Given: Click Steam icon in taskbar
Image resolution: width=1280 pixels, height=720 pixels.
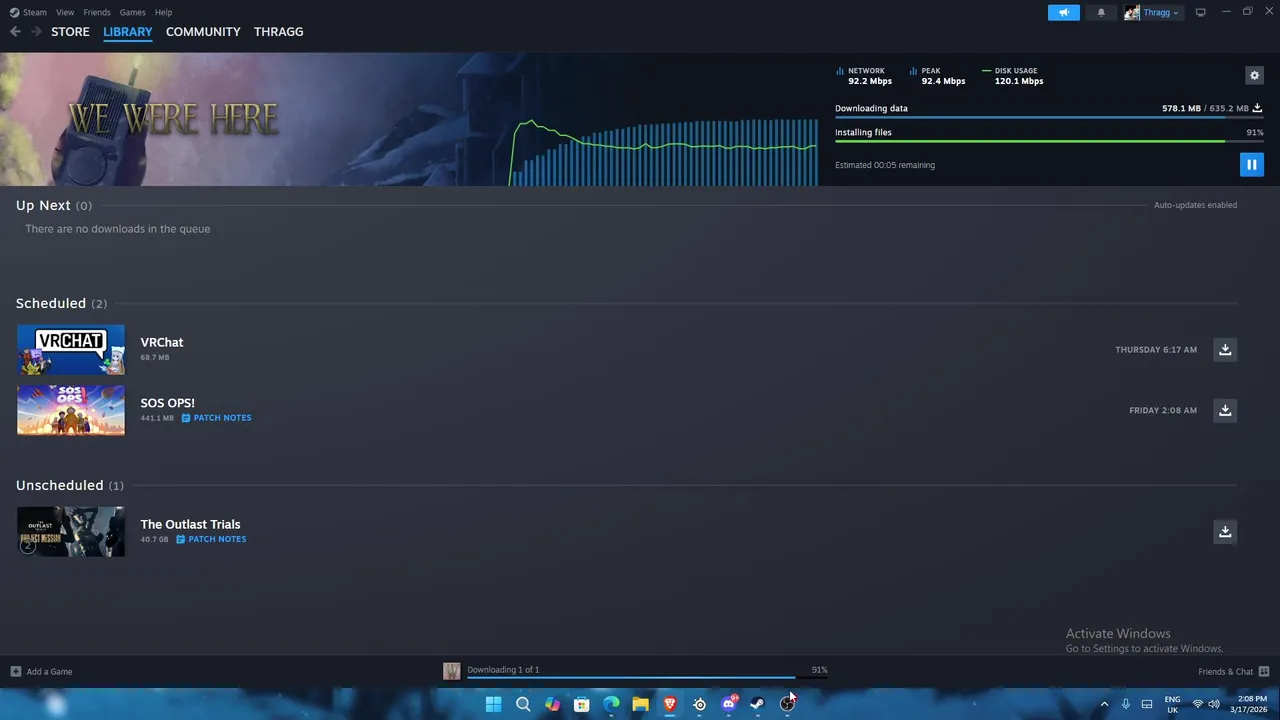Looking at the screenshot, I should pos(758,704).
